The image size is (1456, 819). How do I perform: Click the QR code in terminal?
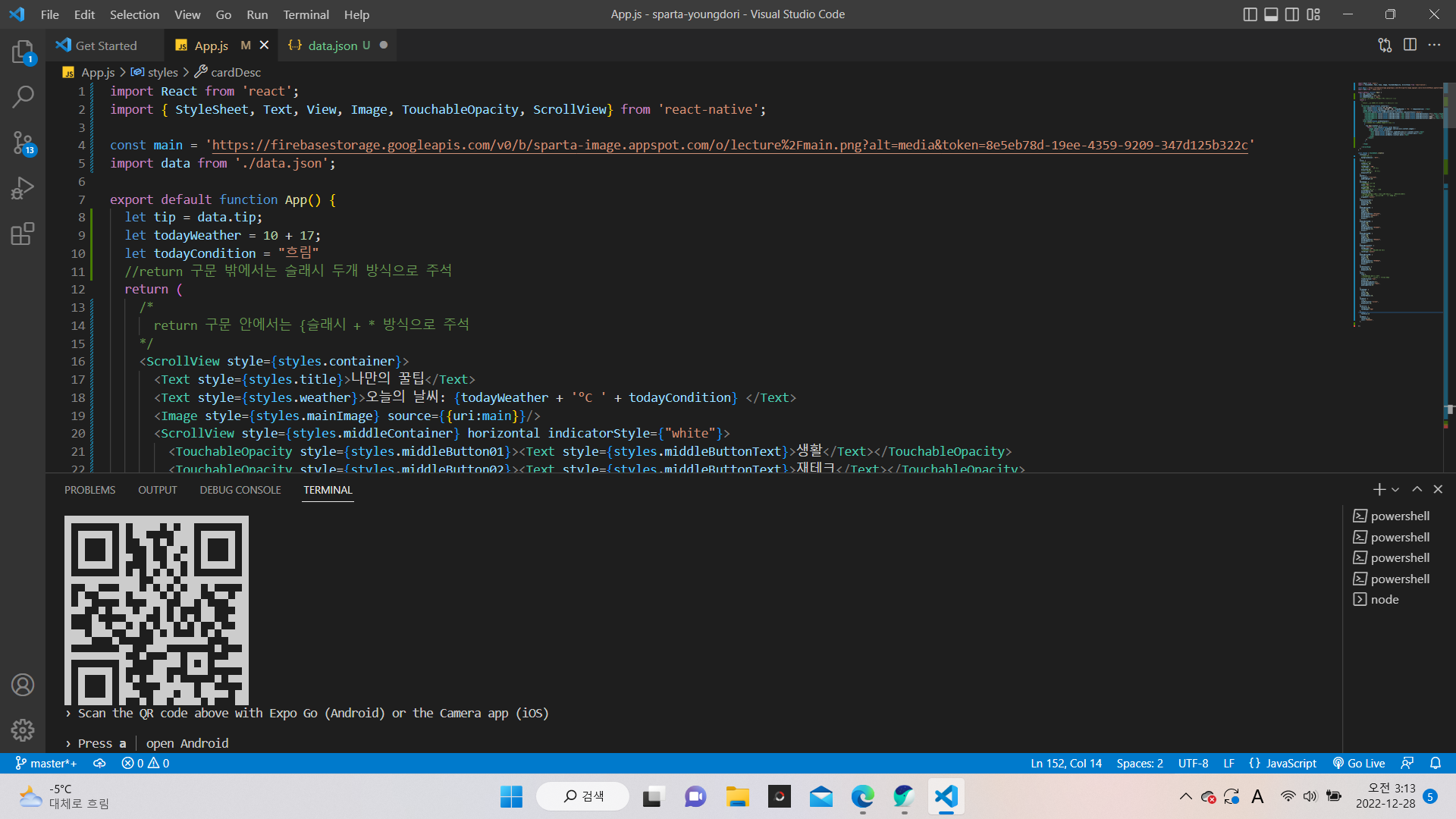pyautogui.click(x=156, y=610)
